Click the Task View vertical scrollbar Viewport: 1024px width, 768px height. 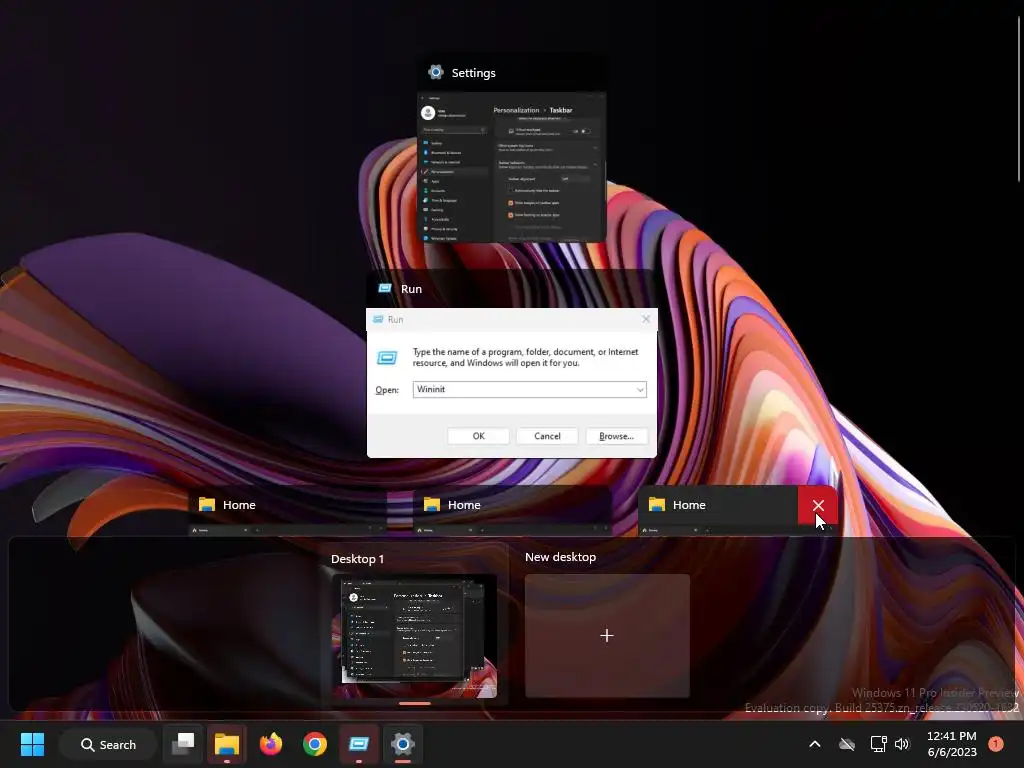point(1018,98)
